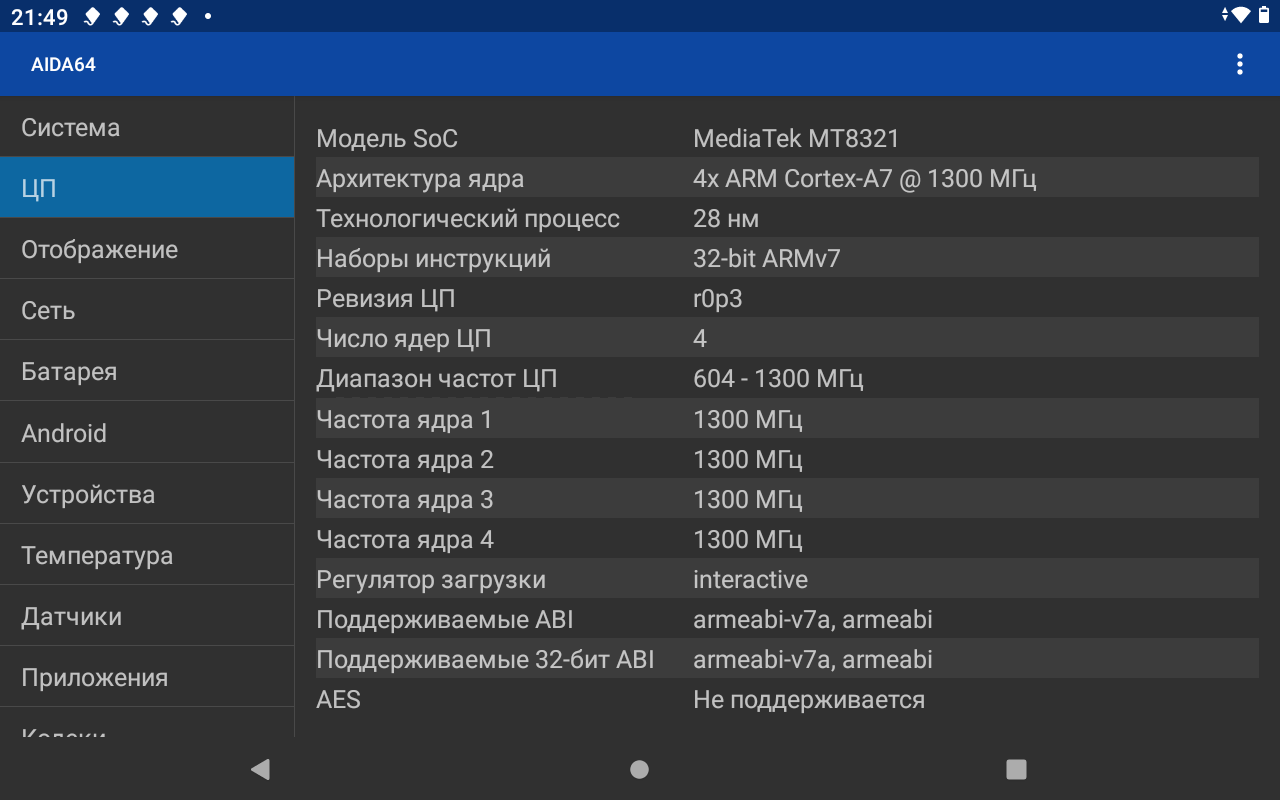Tap the Регулятор загрузки row

pos(787,579)
